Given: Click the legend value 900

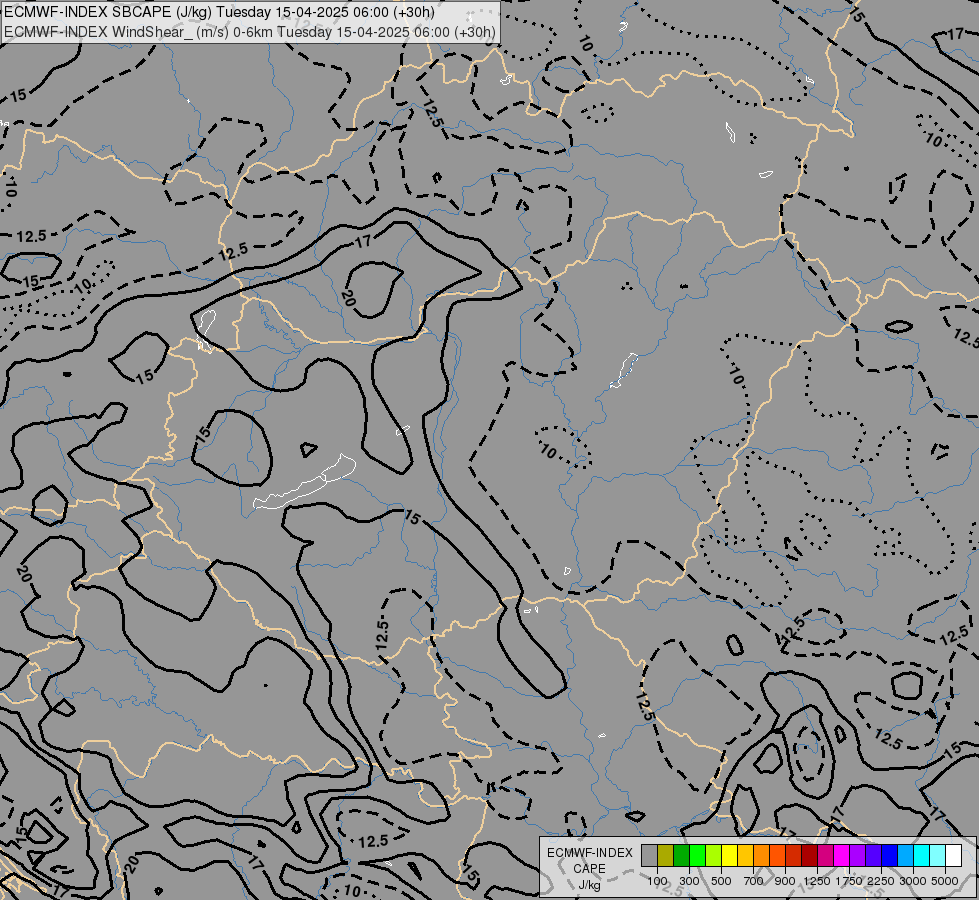Looking at the screenshot, I should click(785, 881).
